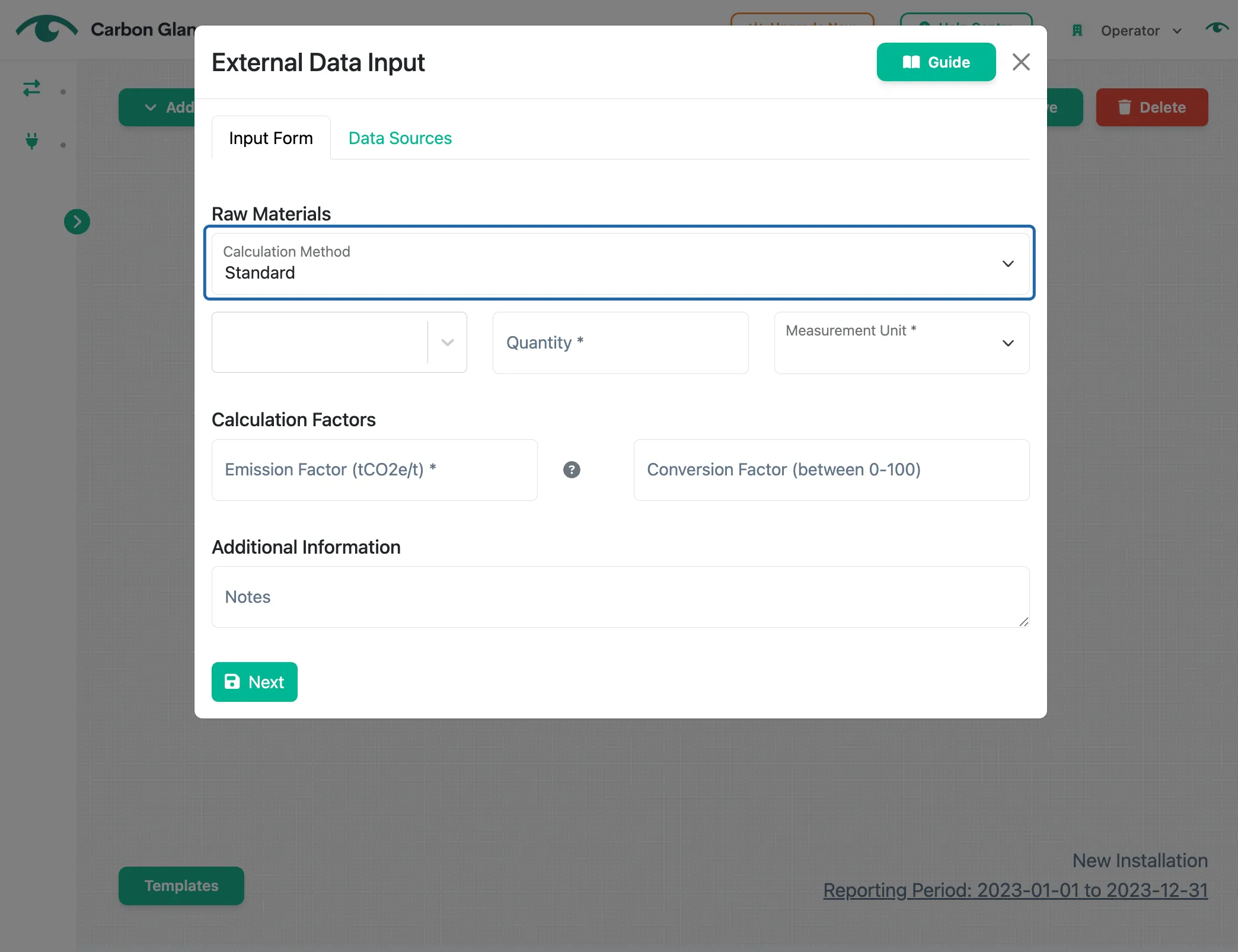Switch to the Data Sources tab

pos(400,138)
